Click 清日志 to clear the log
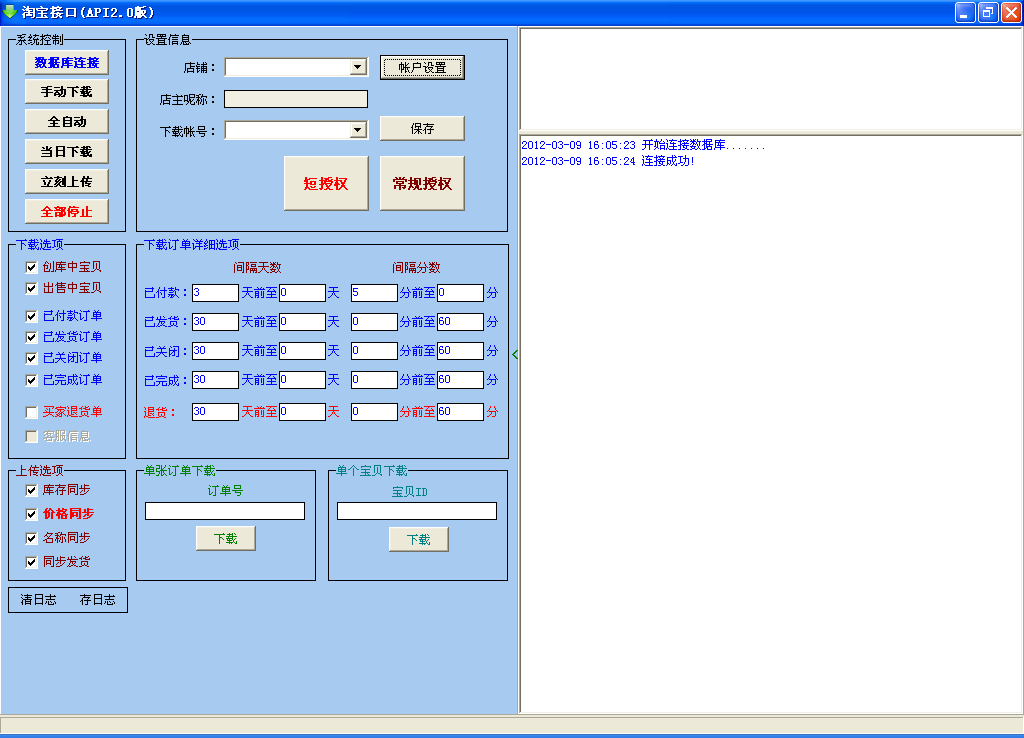The image size is (1024, 738). (x=39, y=600)
